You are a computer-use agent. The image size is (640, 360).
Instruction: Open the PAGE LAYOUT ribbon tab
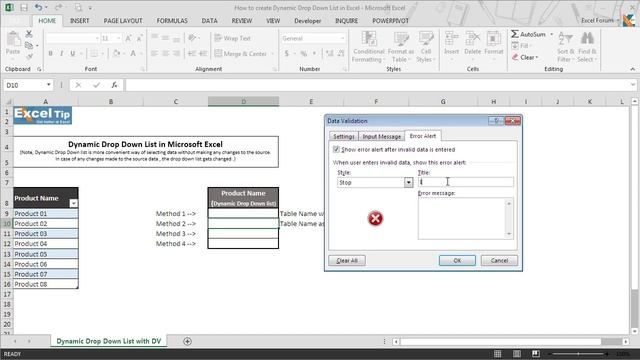123,20
